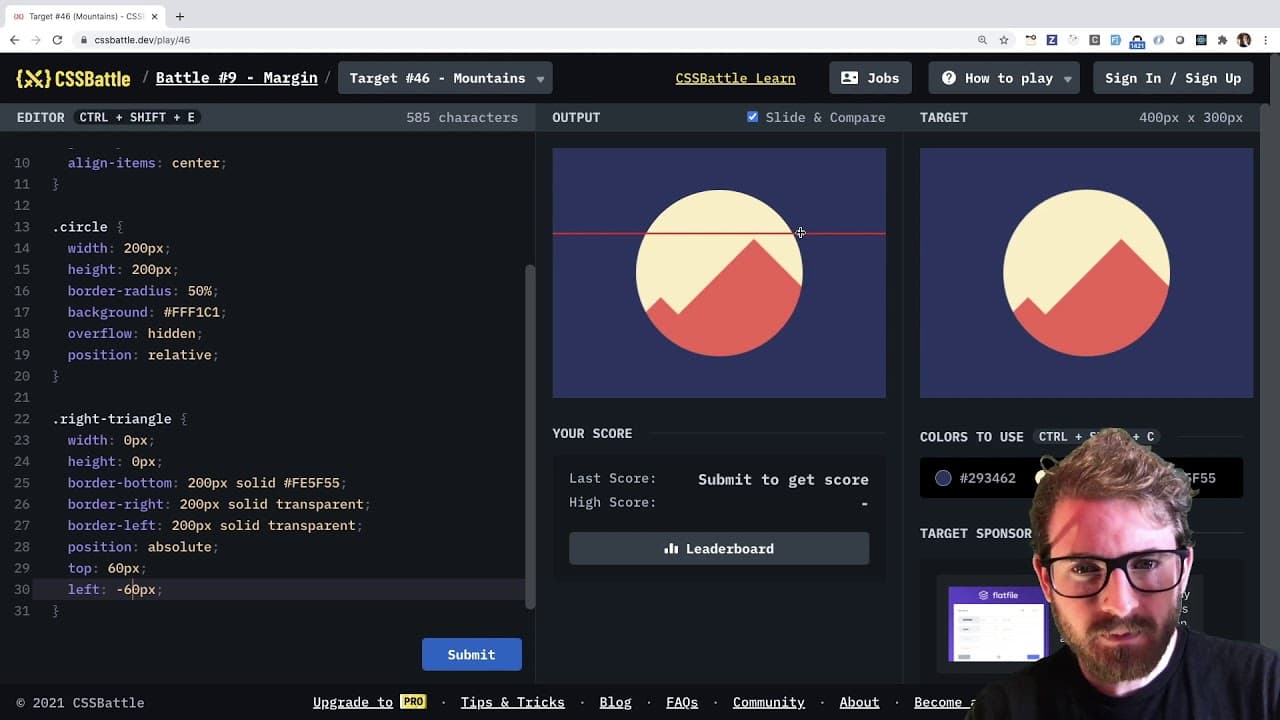The height and width of the screenshot is (720, 1280).
Task: Bookmark this page with the star icon
Action: [x=1004, y=40]
